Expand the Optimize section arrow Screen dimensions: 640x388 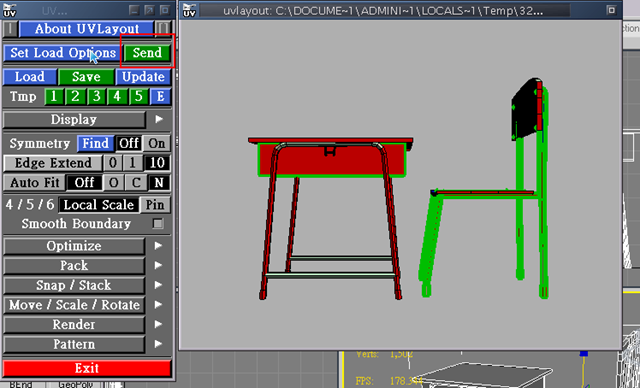pyautogui.click(x=159, y=246)
